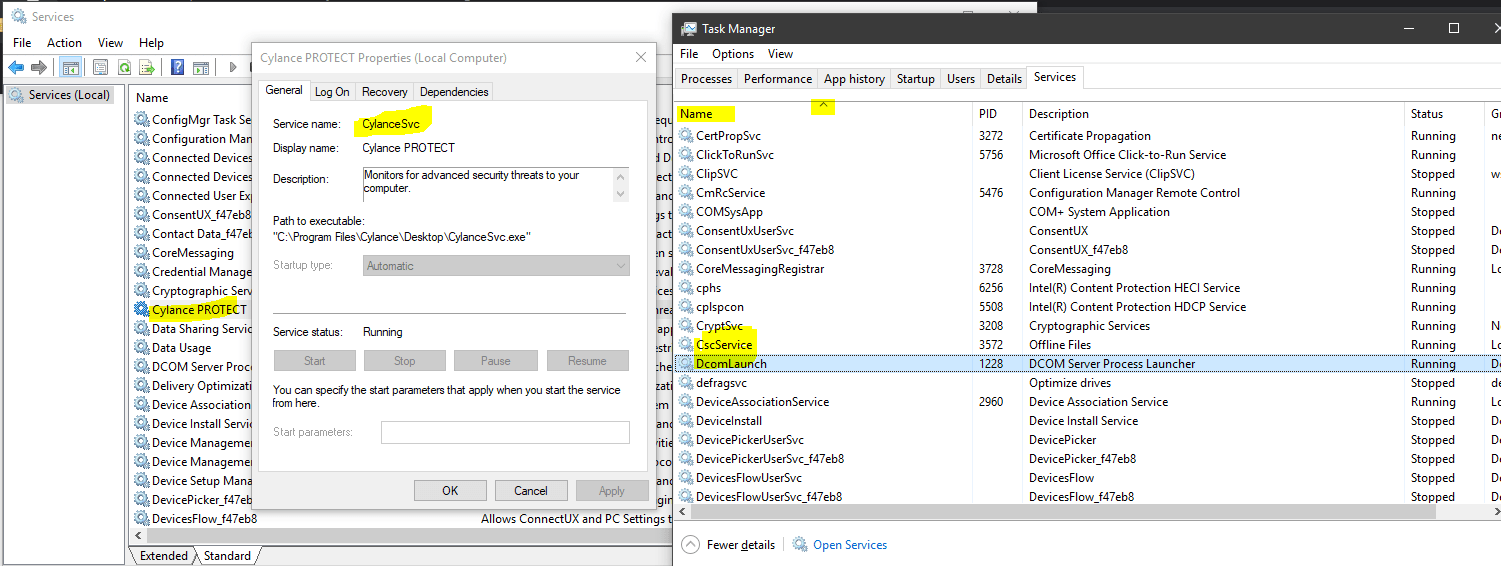Click the Services window title bar gear icon
This screenshot has height=566, width=1501.
[x=18, y=16]
